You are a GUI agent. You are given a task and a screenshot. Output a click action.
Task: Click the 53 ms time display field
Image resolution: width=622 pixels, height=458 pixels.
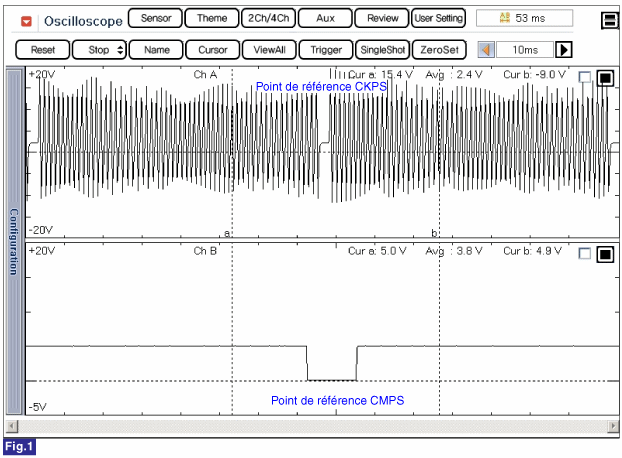[524, 18]
